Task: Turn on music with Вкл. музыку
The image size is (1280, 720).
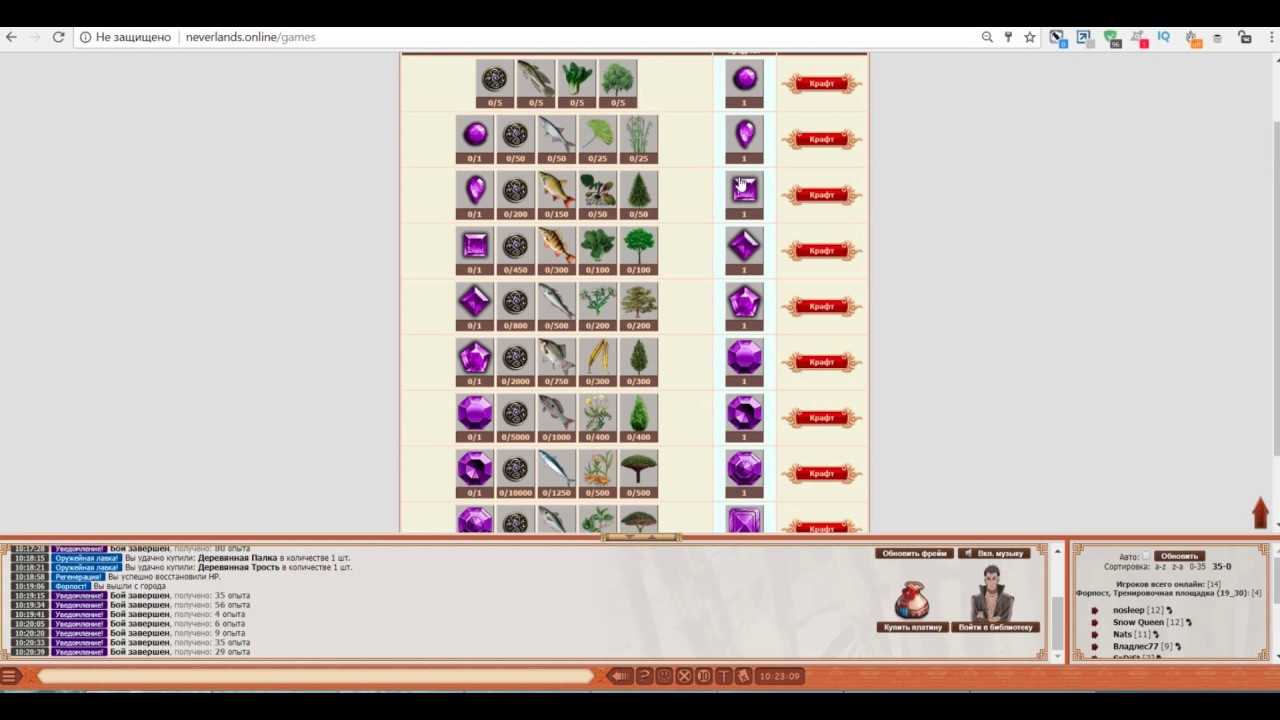Action: 994,553
